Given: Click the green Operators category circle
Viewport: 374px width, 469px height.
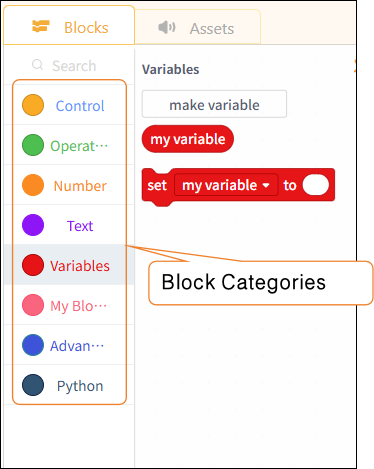Looking at the screenshot, I should pyautogui.click(x=33, y=145).
